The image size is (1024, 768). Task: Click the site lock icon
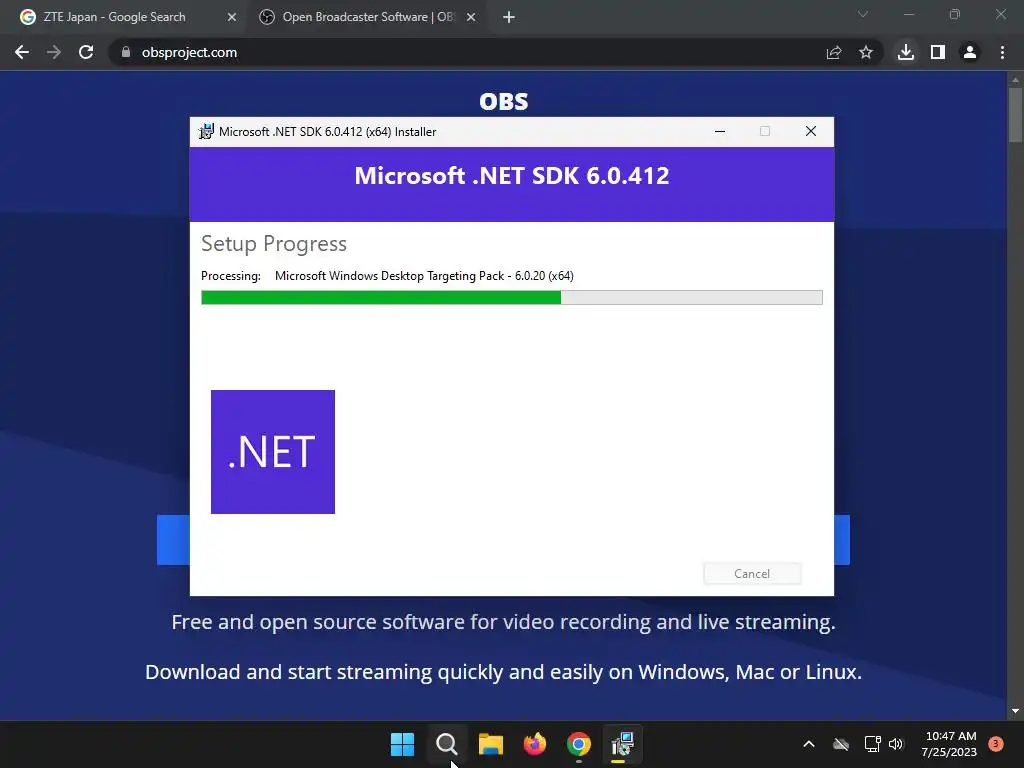pyautogui.click(x=126, y=52)
